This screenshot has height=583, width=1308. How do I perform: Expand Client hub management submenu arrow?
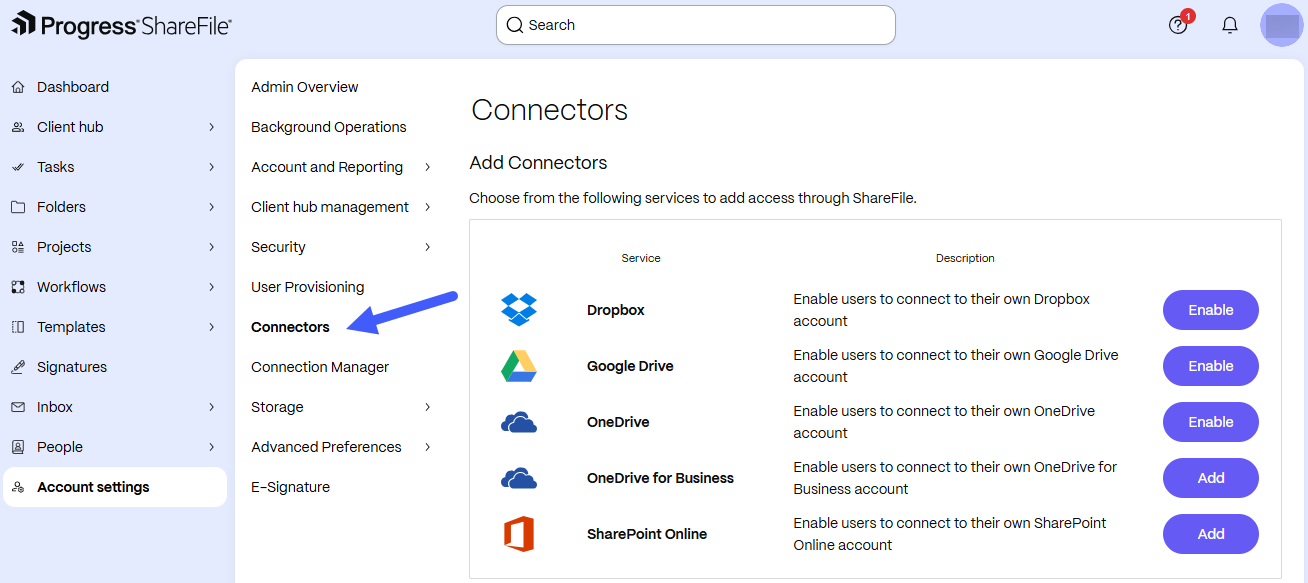tap(428, 207)
